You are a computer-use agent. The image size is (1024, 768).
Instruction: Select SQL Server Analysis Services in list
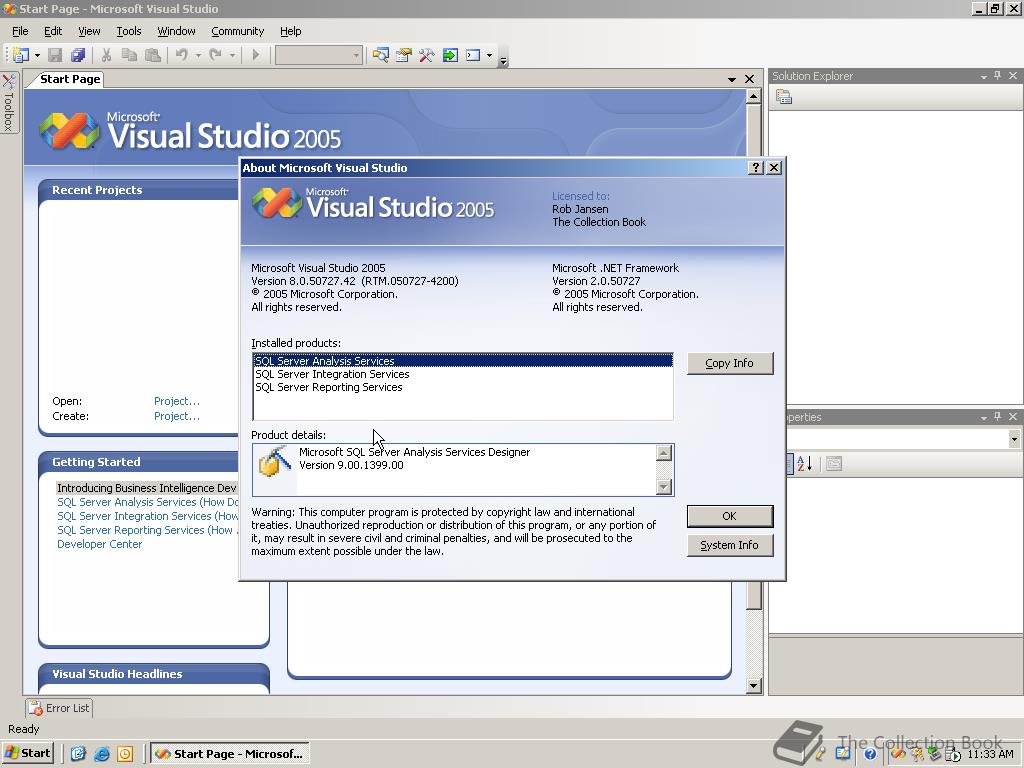pyautogui.click(x=463, y=361)
